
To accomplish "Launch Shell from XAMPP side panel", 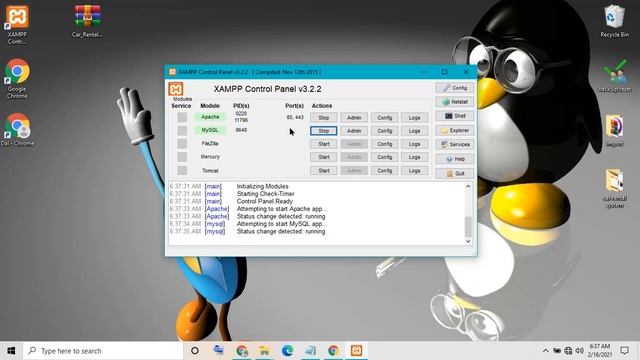I will point(455,116).
